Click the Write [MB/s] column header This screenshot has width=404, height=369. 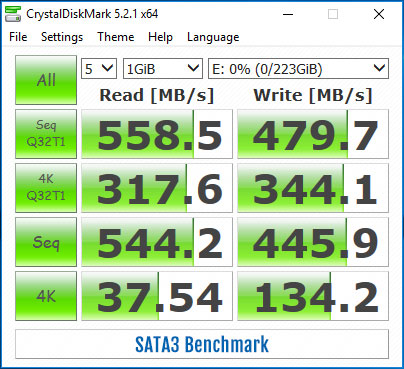313,96
